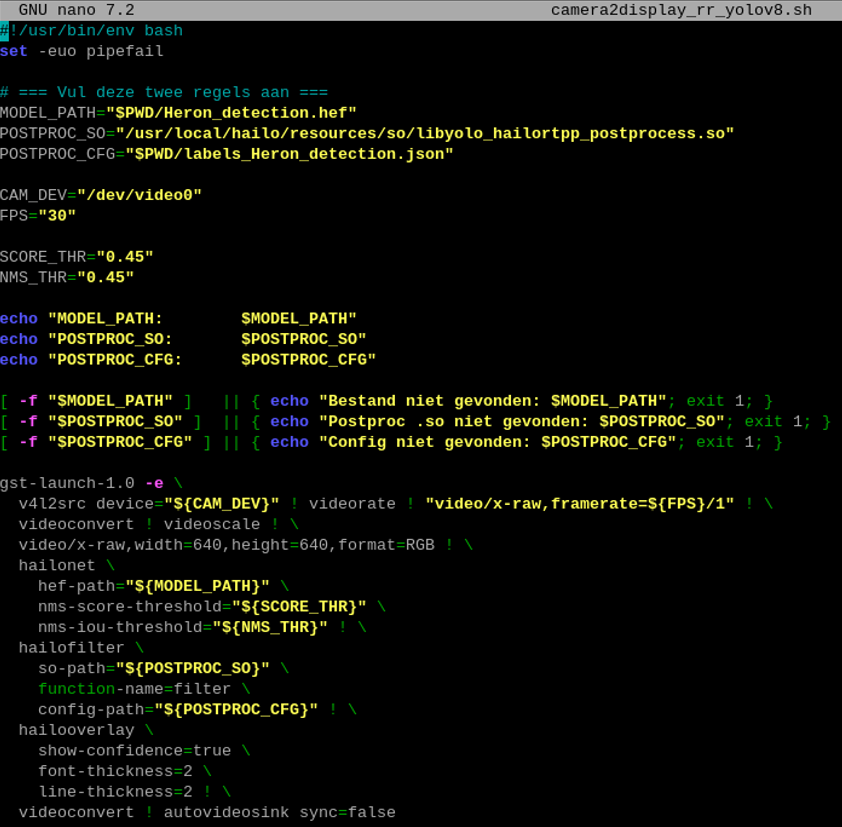This screenshot has height=827, width=842.
Task: Click the 'set -euo pipefail' line
Action: pos(82,51)
